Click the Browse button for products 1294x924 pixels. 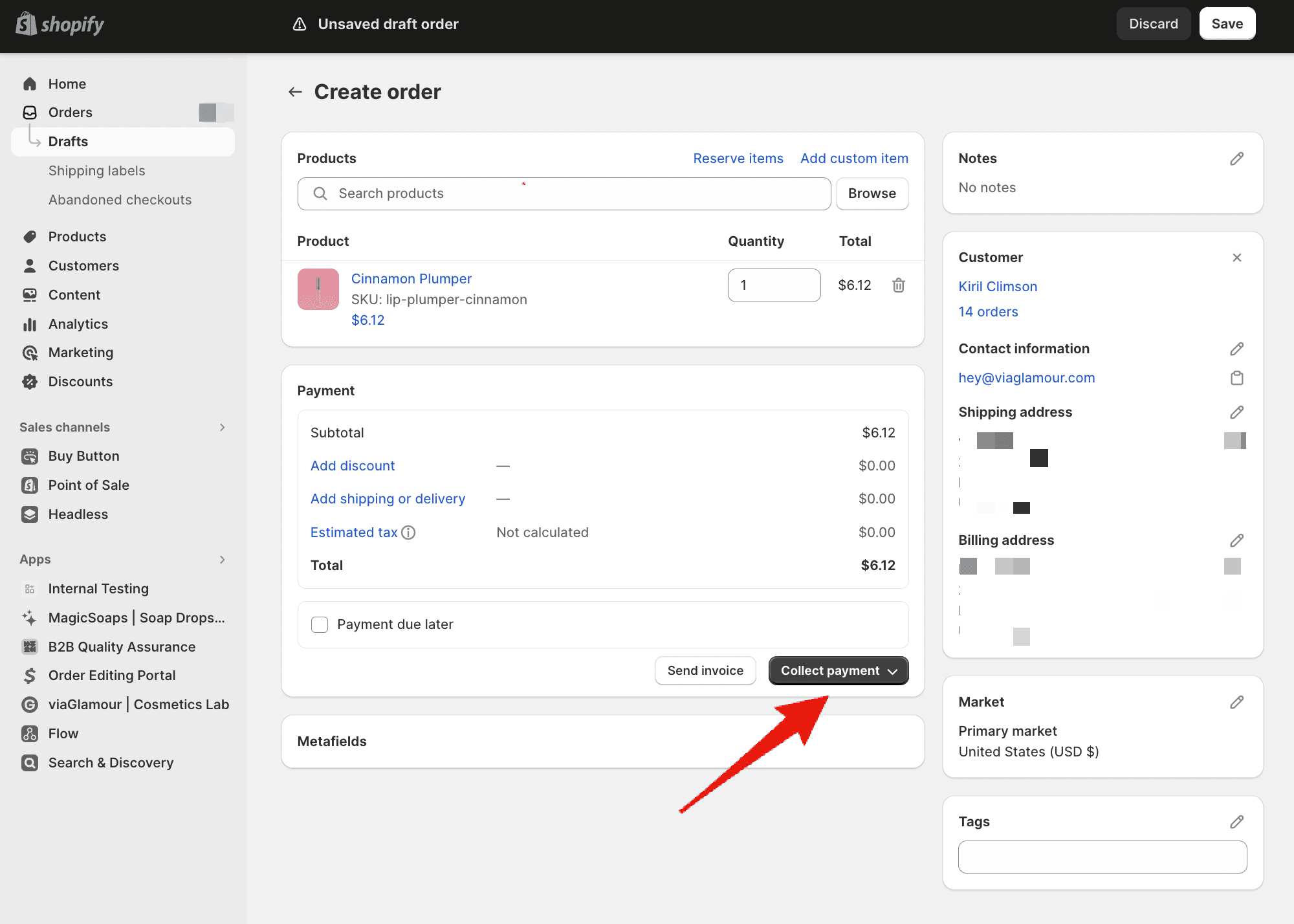871,193
